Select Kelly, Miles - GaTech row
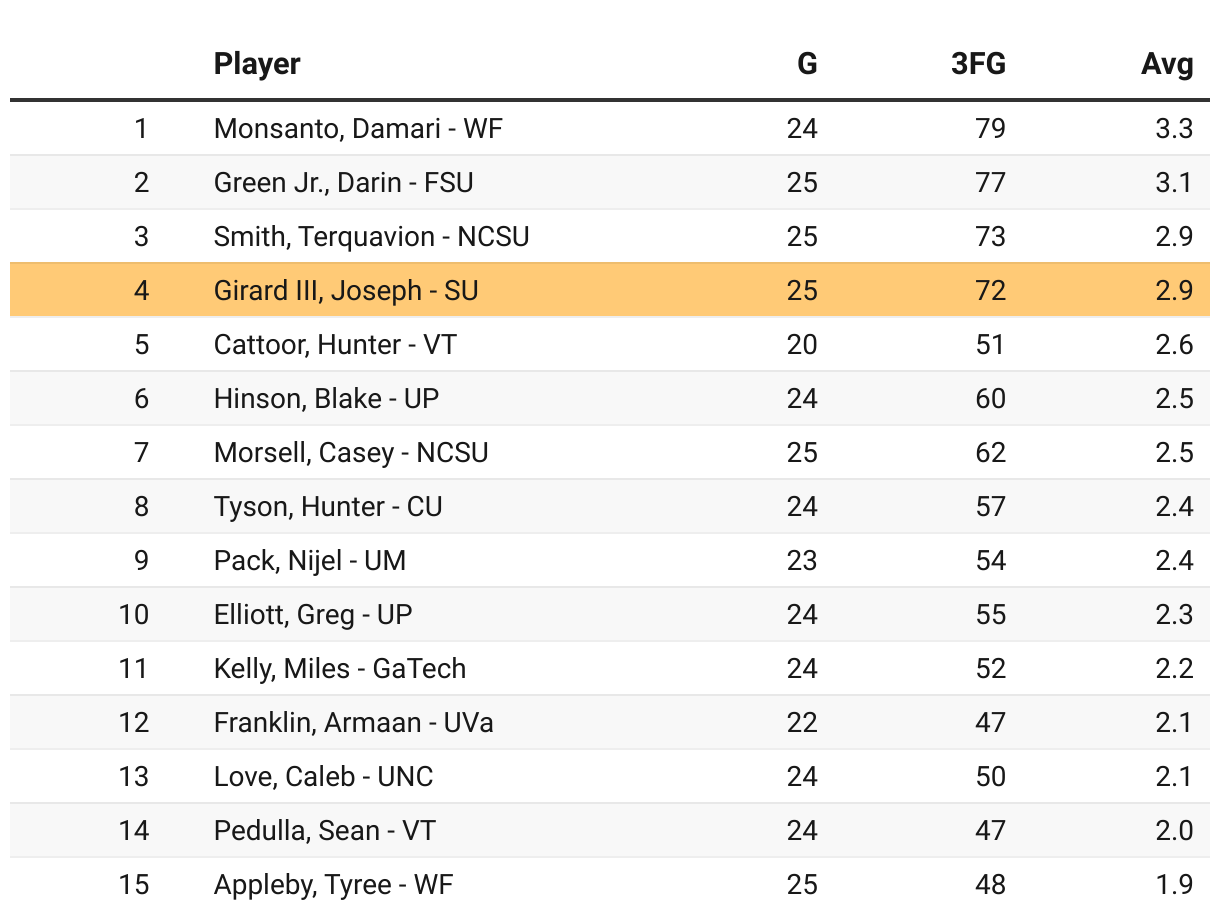 coord(340,668)
